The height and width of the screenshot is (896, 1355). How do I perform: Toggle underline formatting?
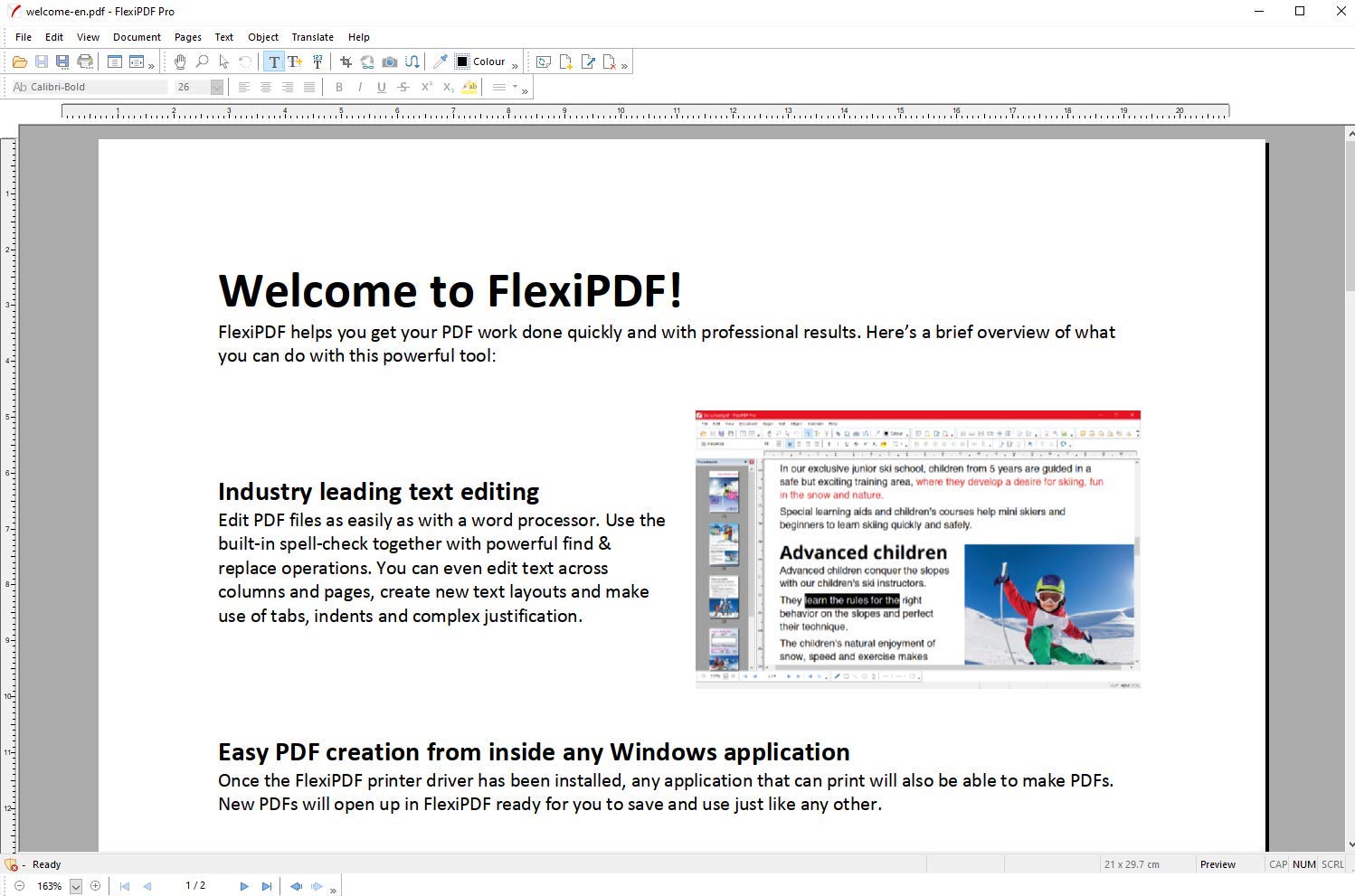382,87
